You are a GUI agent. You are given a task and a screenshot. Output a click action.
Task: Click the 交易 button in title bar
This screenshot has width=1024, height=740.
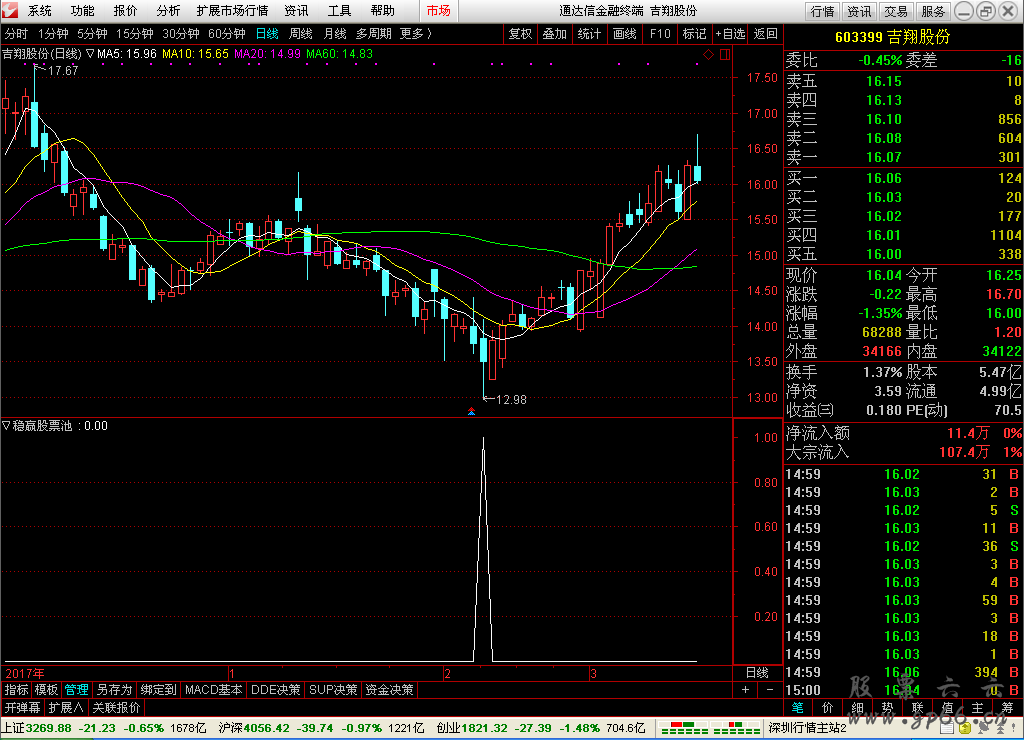pyautogui.click(x=896, y=11)
